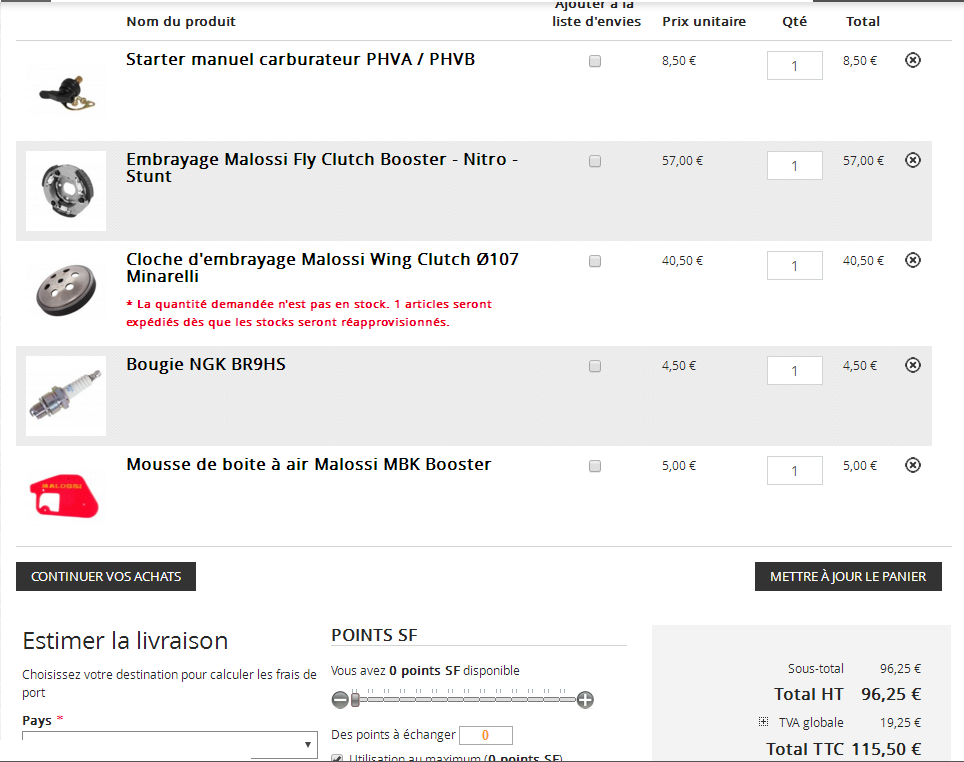Viewport: 964px width, 762px height.
Task: Remove Starter manuel carburateur from cart
Action: tap(913, 60)
